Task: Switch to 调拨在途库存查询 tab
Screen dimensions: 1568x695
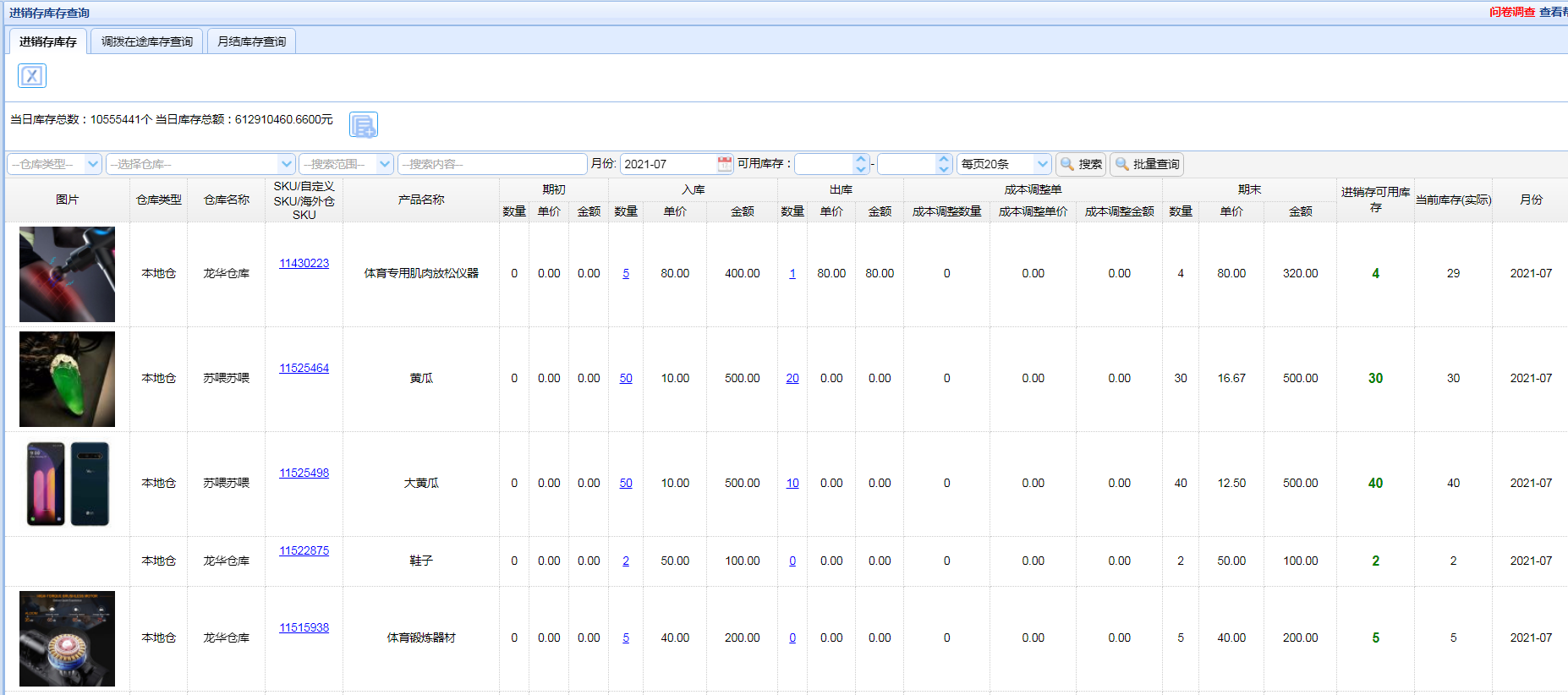Action: (147, 41)
